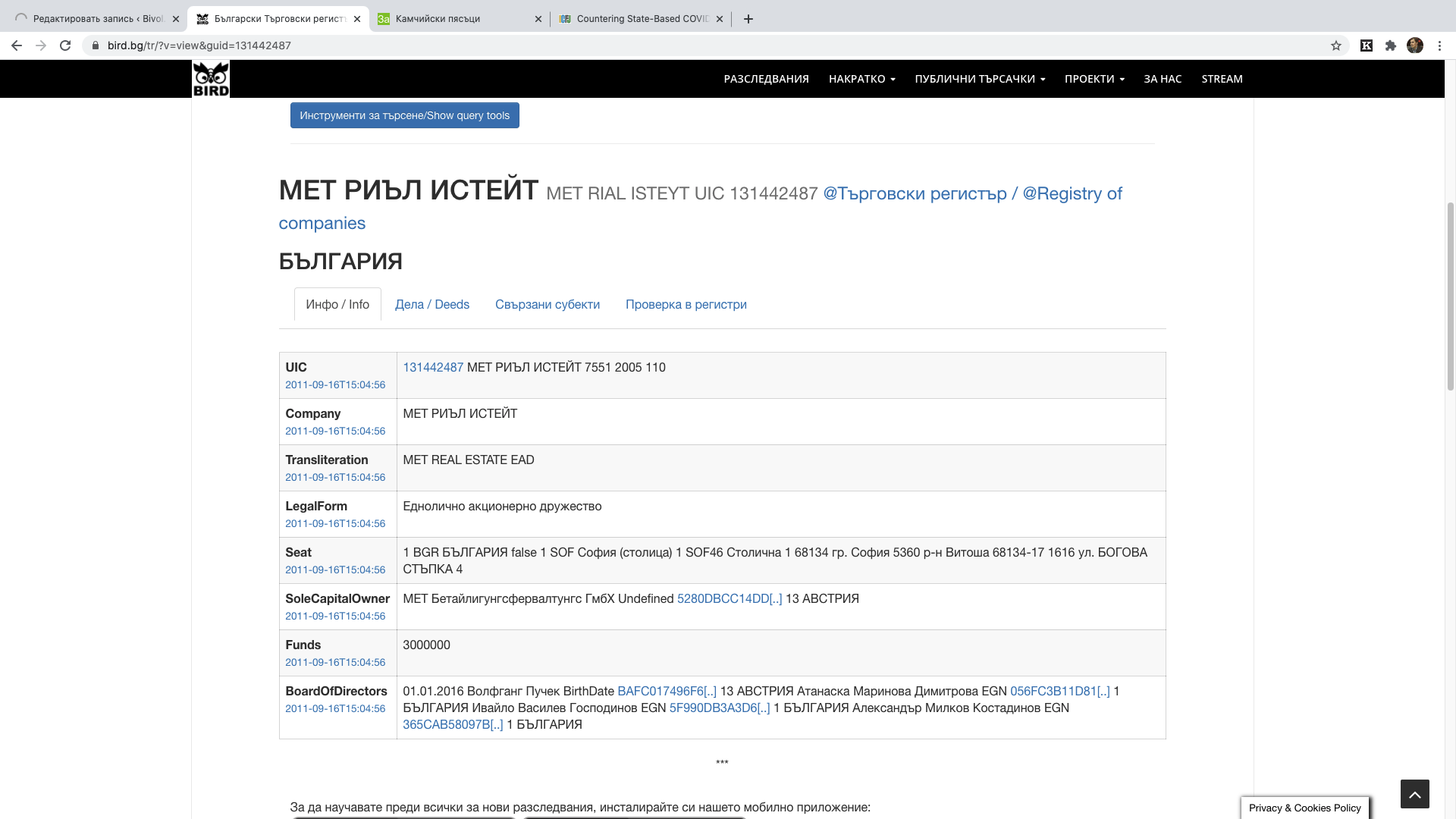Open a new browser tab
Viewport: 1456px width, 819px height.
point(748,19)
